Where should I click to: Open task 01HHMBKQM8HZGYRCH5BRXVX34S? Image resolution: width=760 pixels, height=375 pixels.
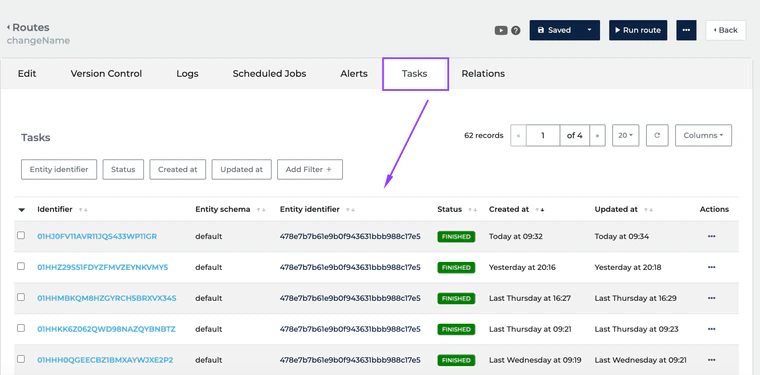107,298
